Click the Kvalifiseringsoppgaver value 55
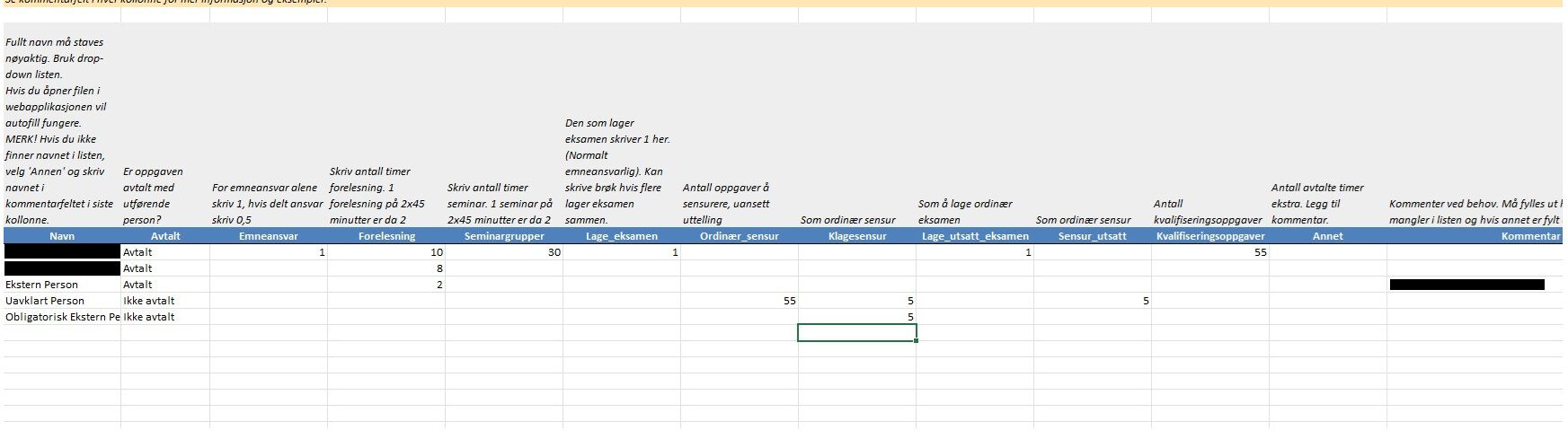The height and width of the screenshot is (439, 1568). (x=1210, y=252)
